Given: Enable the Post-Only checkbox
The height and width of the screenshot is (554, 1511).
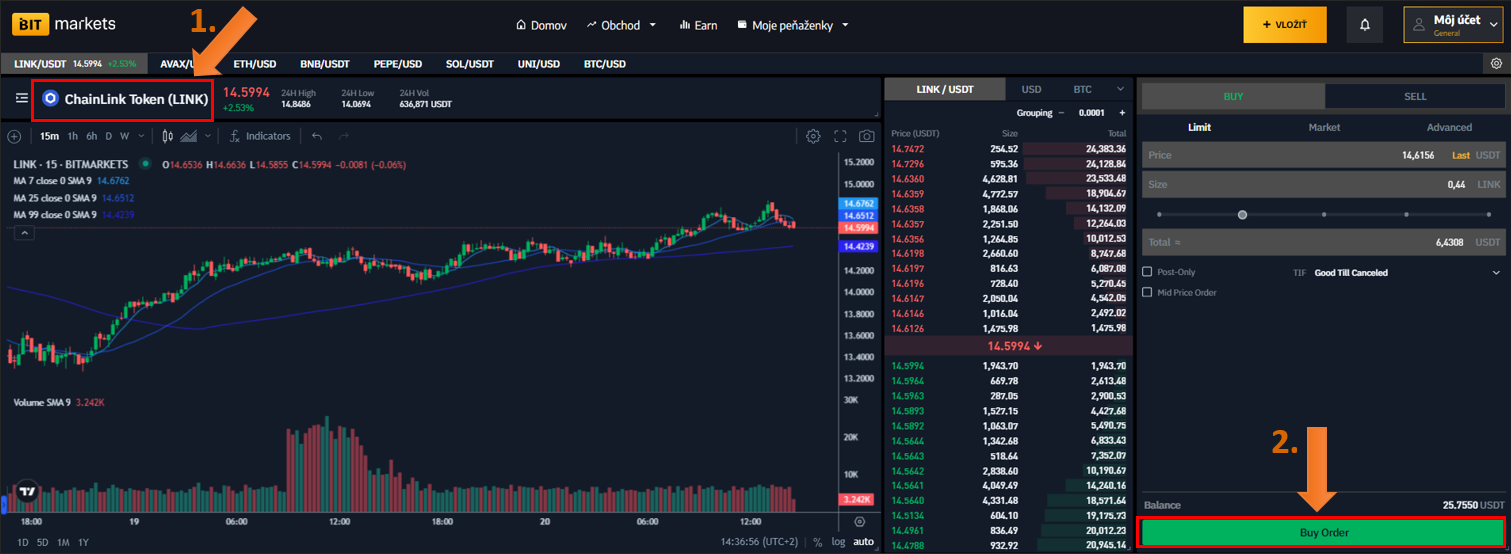Looking at the screenshot, I should 1147,272.
